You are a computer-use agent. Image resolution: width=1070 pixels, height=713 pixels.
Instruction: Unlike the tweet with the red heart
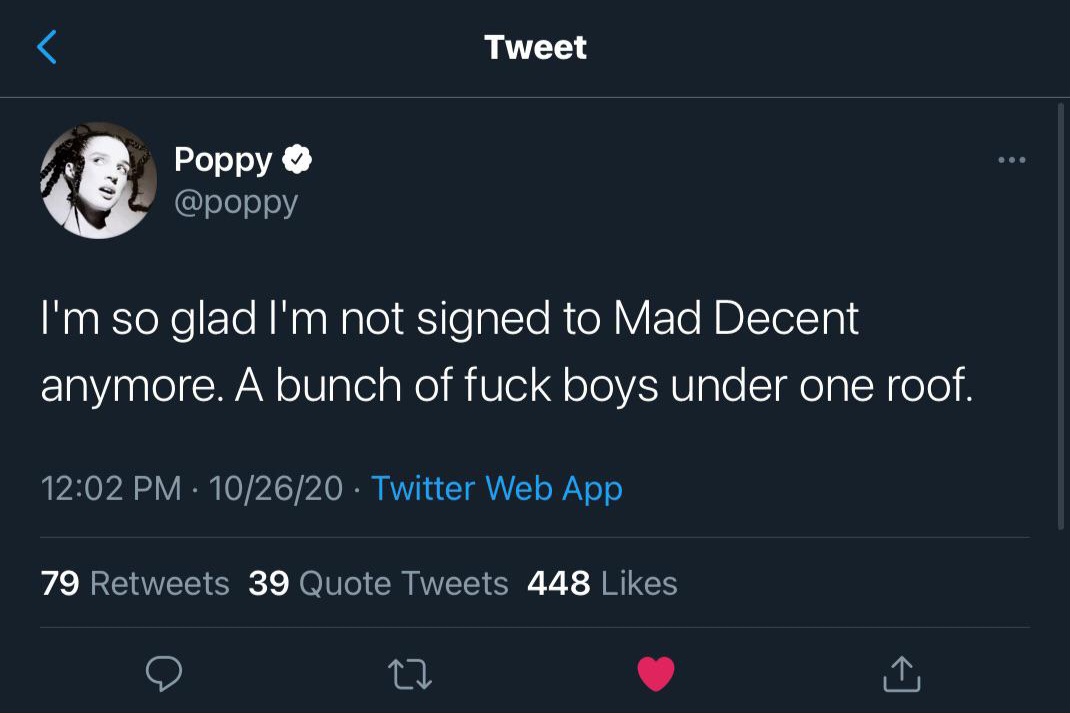coord(656,675)
